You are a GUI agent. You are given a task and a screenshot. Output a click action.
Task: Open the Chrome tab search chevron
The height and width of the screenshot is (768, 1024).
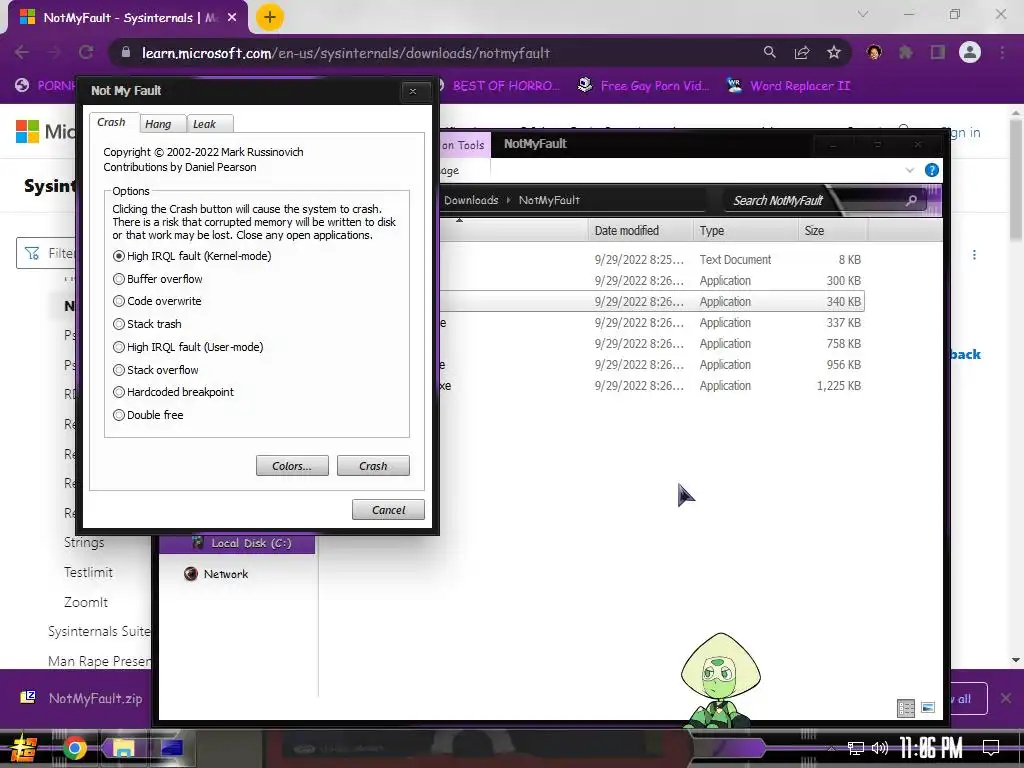(x=863, y=14)
